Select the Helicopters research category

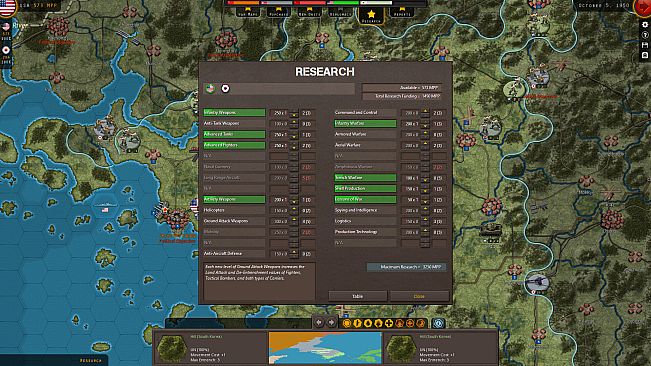[234, 210]
